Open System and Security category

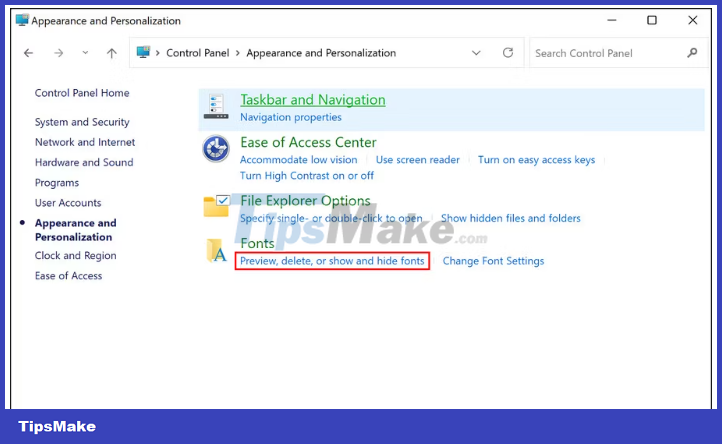pos(82,122)
